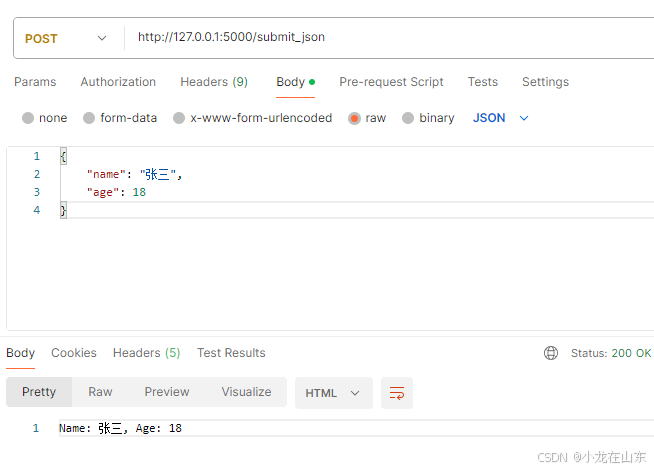Switch to the Params tab

pos(35,82)
